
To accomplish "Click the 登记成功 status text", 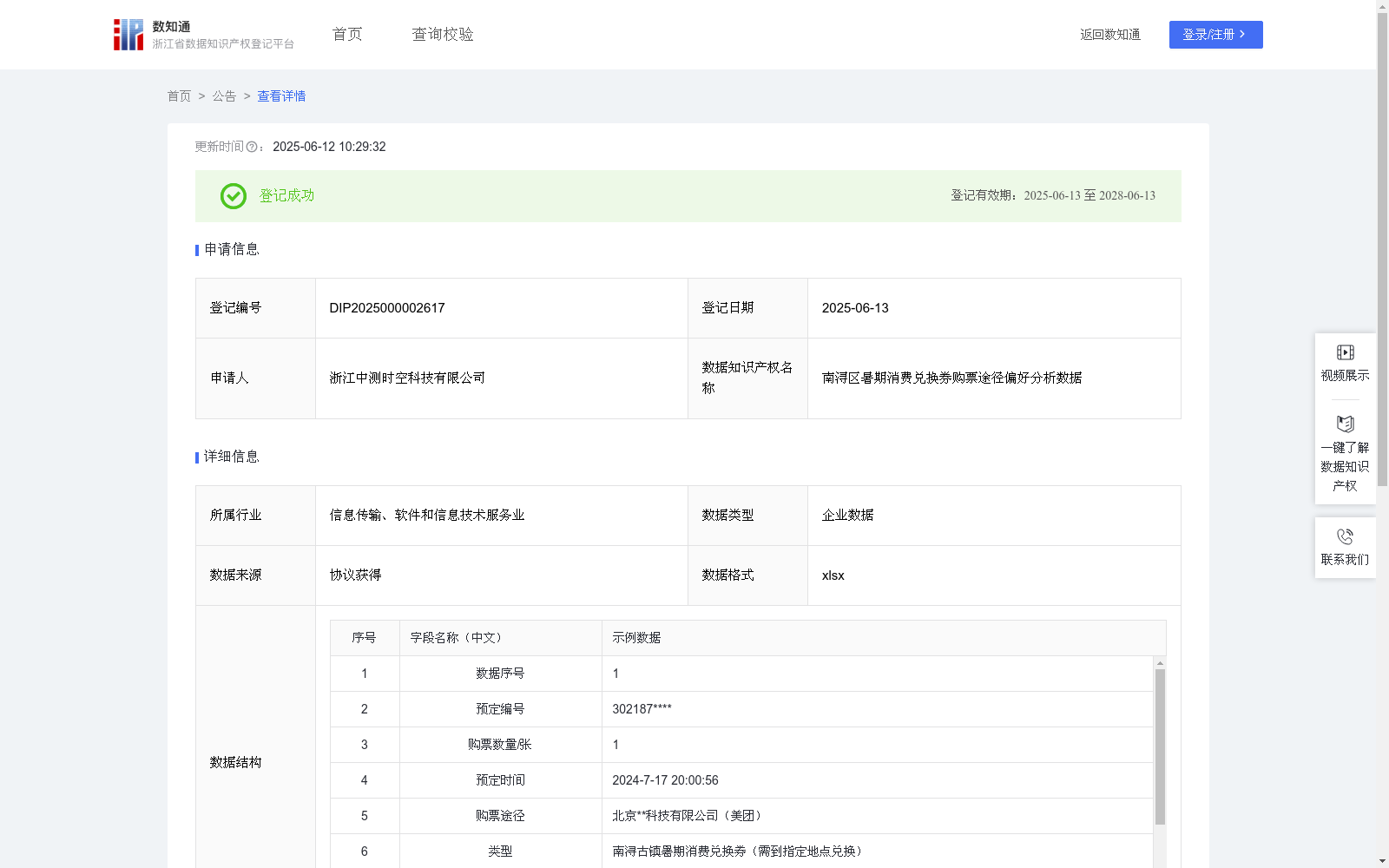I will [286, 196].
